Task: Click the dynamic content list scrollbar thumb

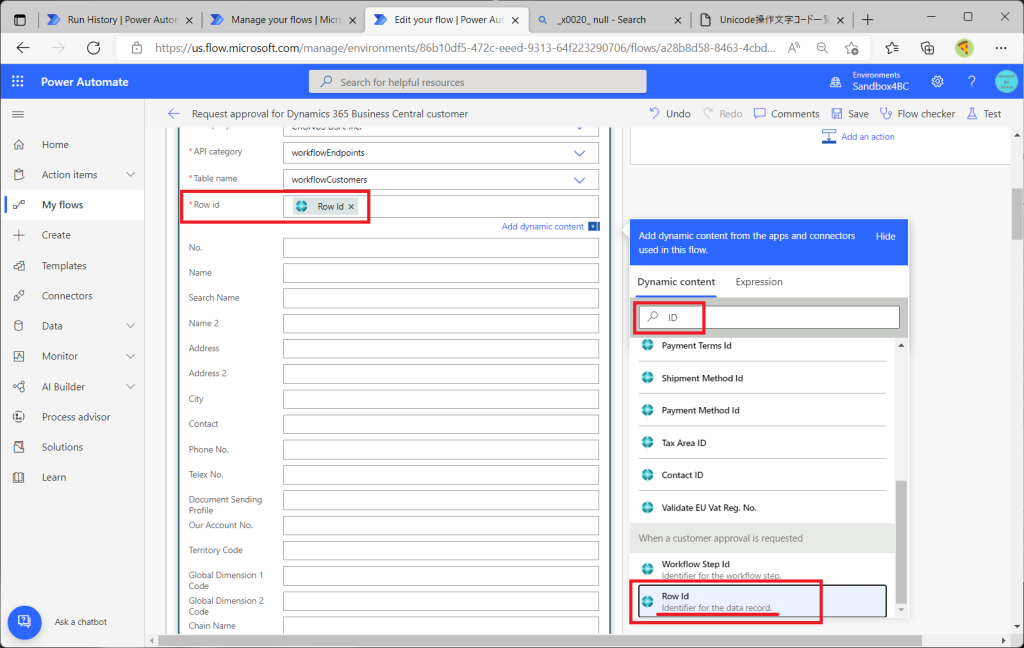Action: pos(901,542)
